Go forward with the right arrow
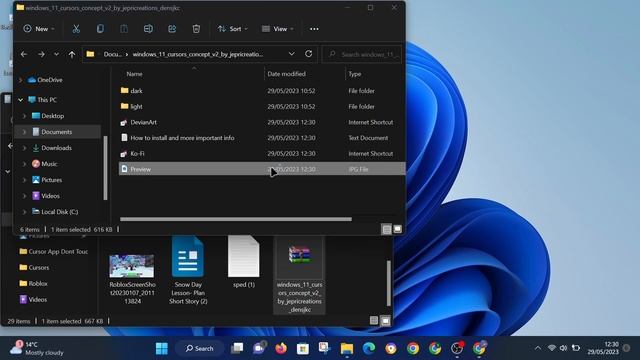 coord(41,54)
